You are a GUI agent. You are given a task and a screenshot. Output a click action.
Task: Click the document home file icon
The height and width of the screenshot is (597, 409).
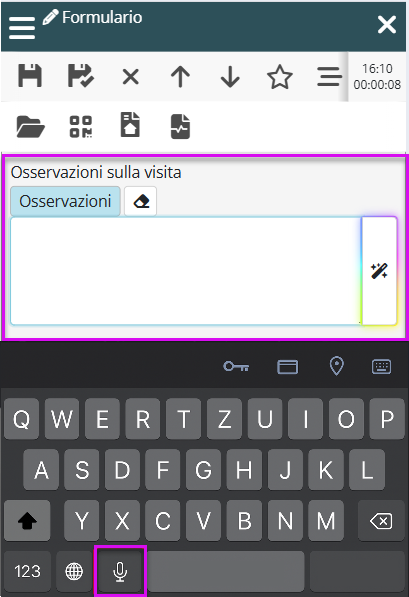point(130,125)
